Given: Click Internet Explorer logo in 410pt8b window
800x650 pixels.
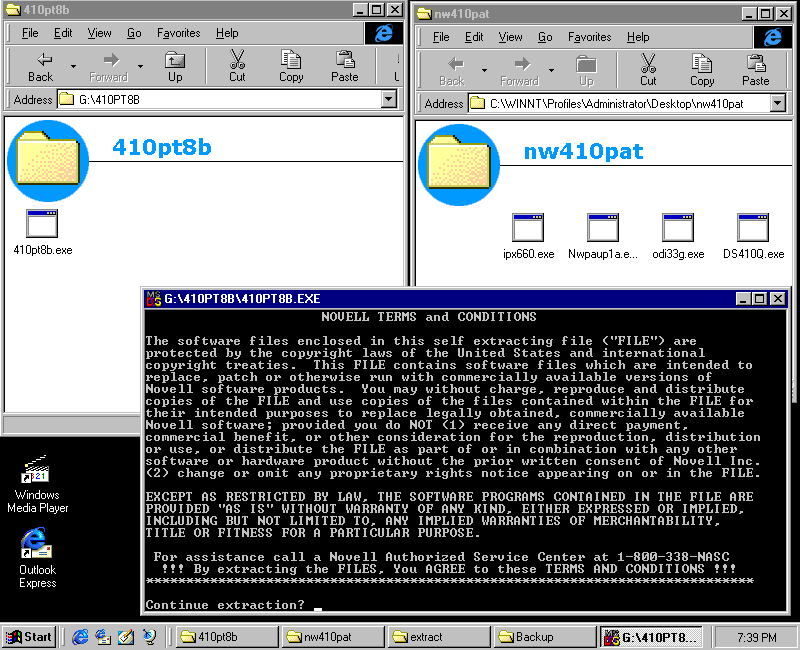Looking at the screenshot, I should click(384, 33).
